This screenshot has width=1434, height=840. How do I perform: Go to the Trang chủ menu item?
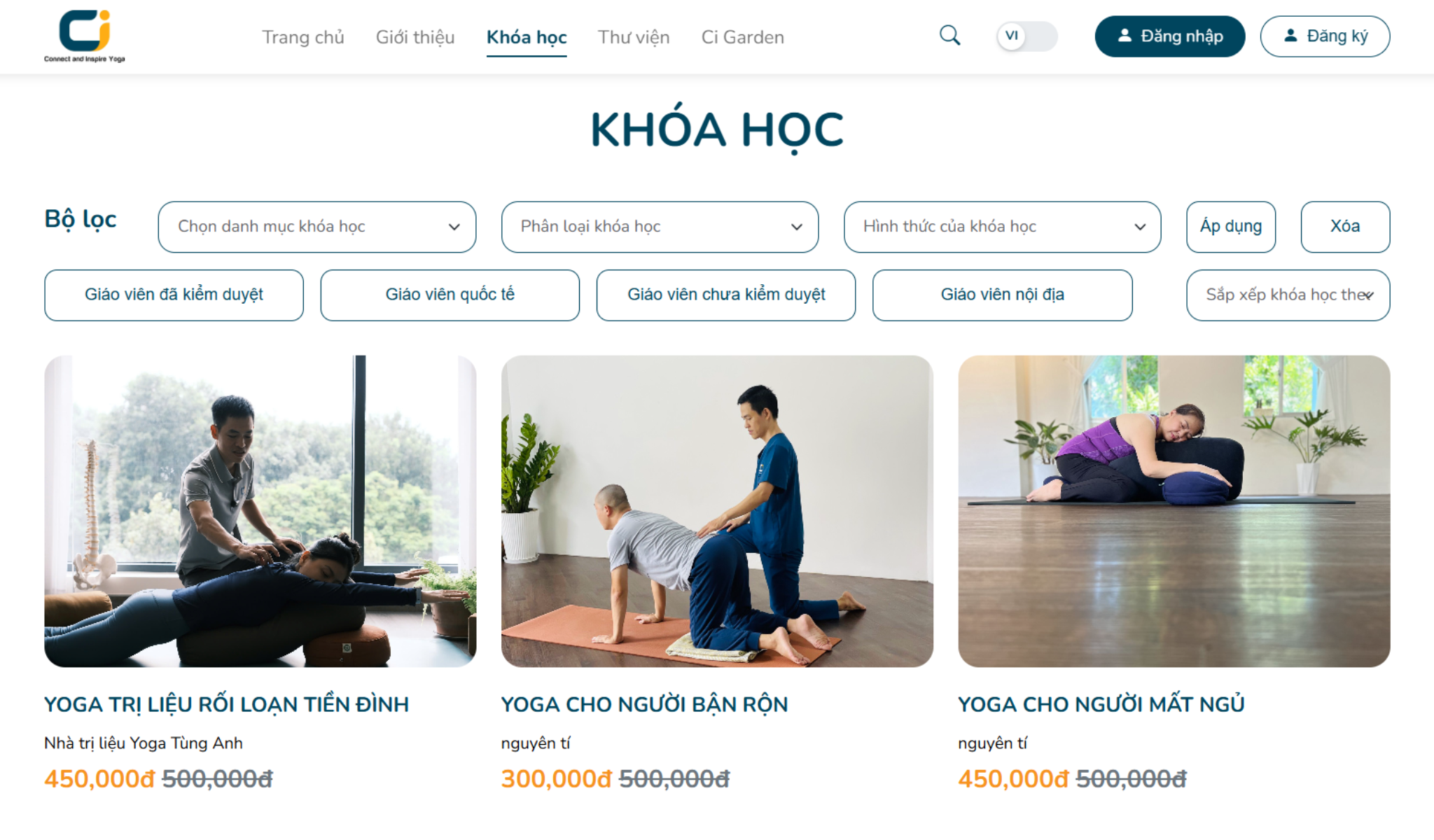click(x=303, y=37)
